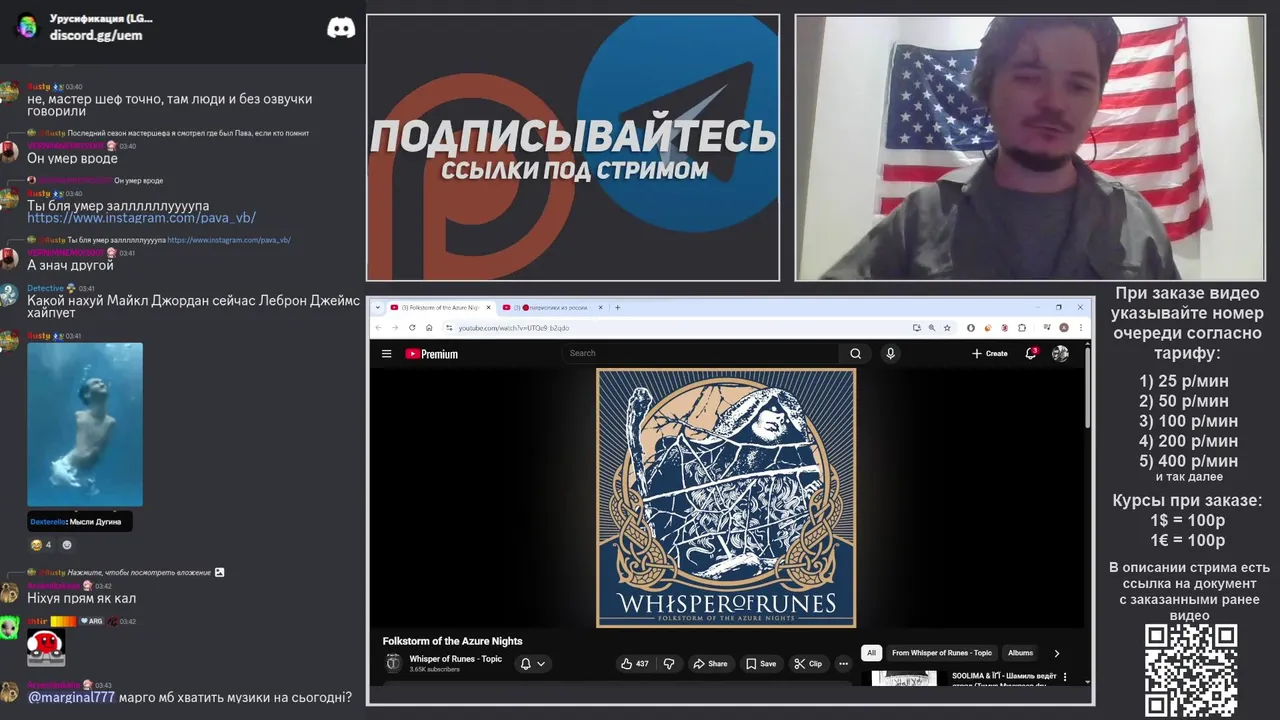Click the browser home icon

click(x=429, y=327)
